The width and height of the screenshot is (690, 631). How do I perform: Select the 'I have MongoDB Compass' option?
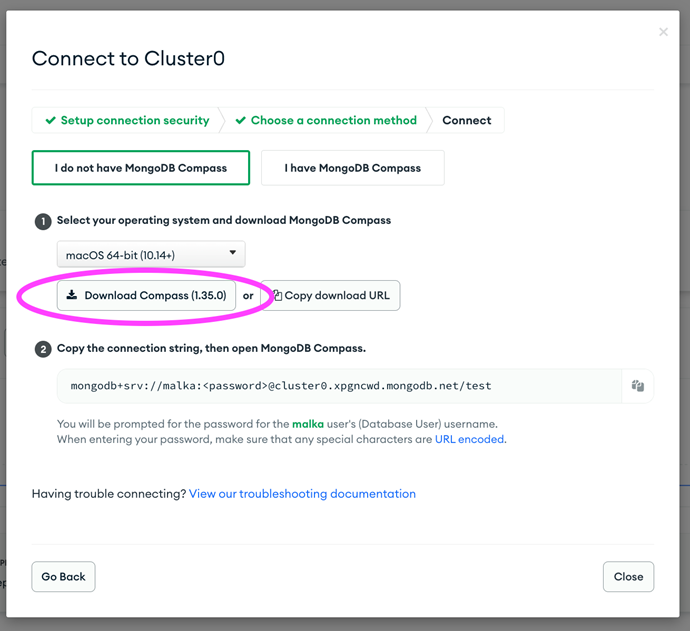pos(352,168)
